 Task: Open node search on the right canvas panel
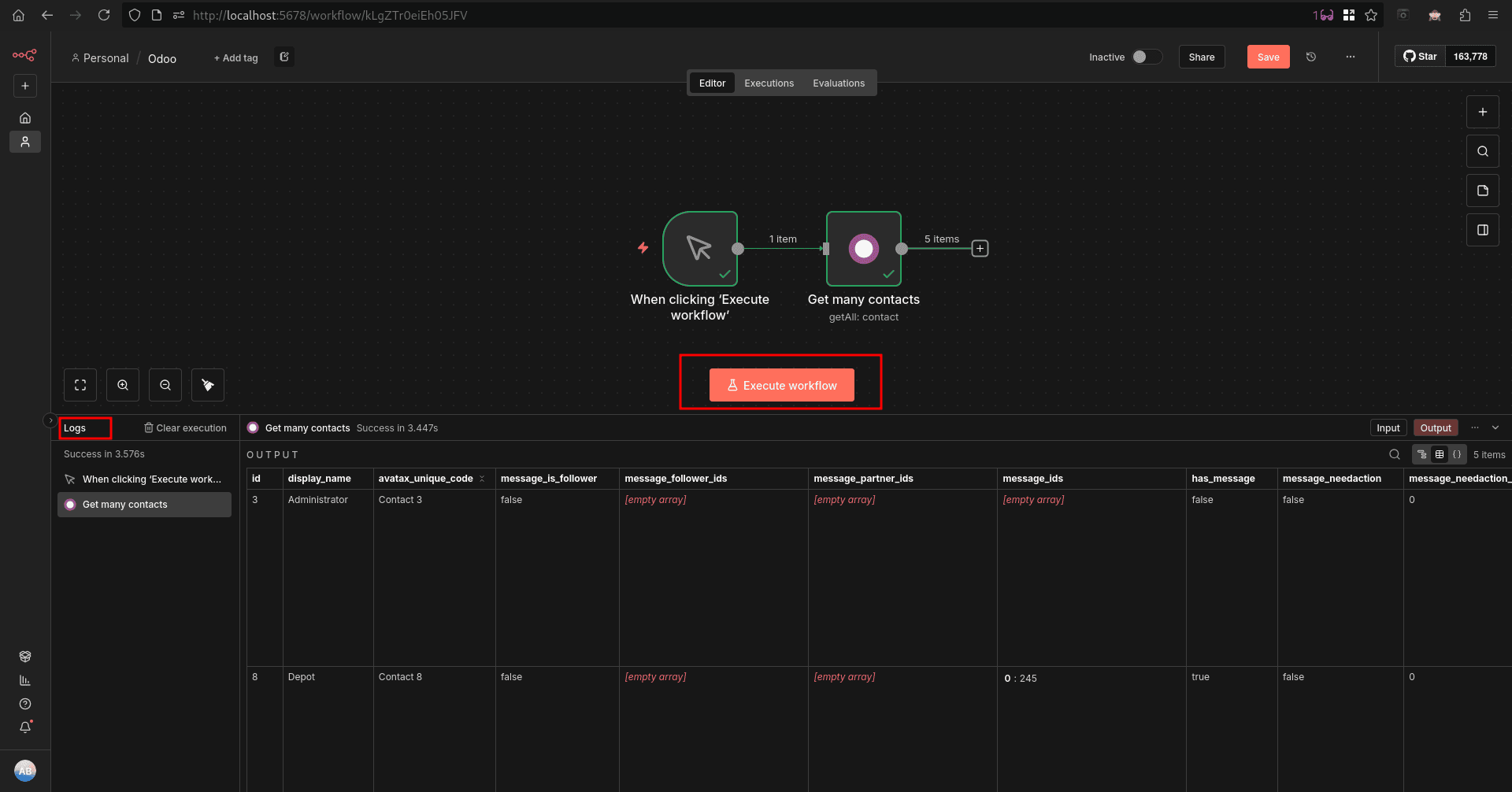(1483, 151)
